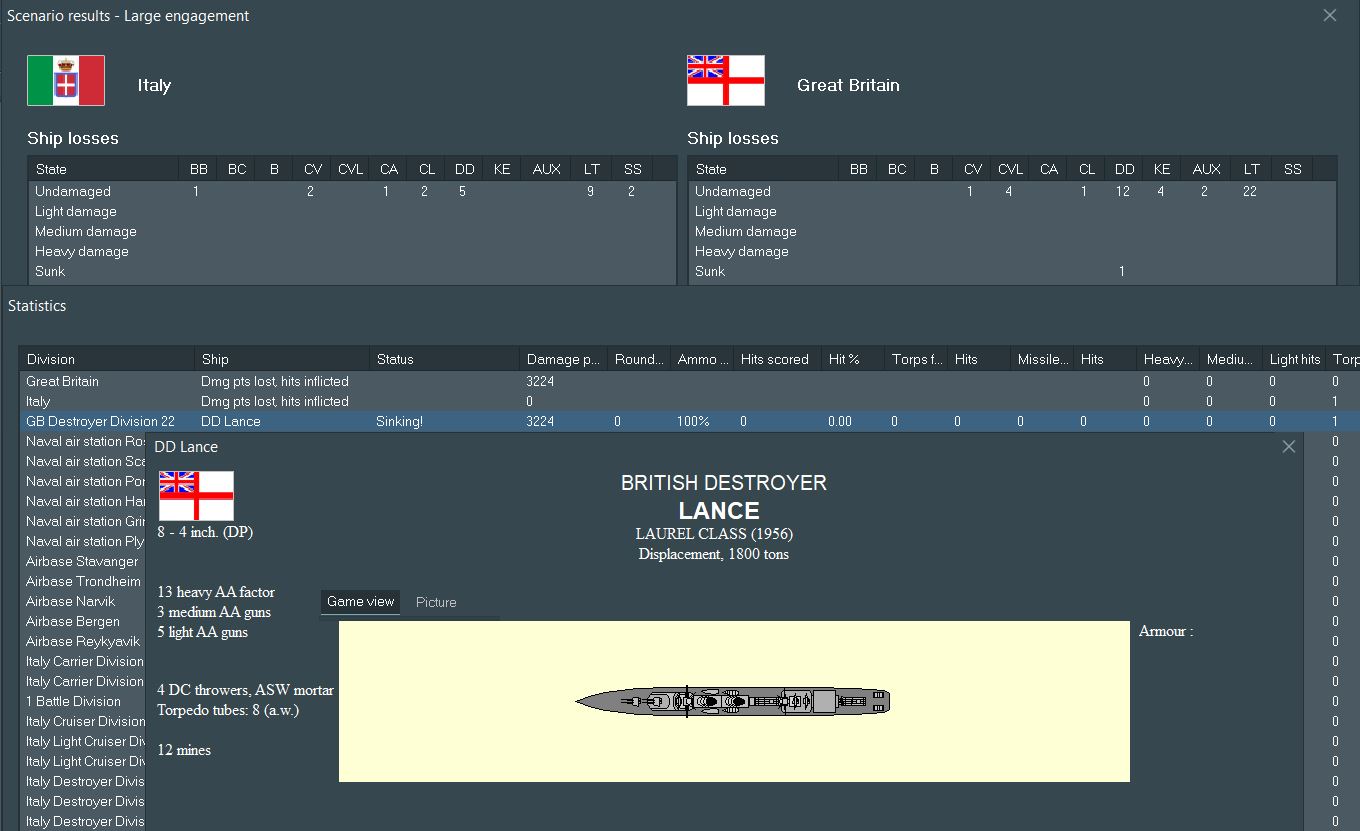Click the Sinking! status cell

pos(399,421)
